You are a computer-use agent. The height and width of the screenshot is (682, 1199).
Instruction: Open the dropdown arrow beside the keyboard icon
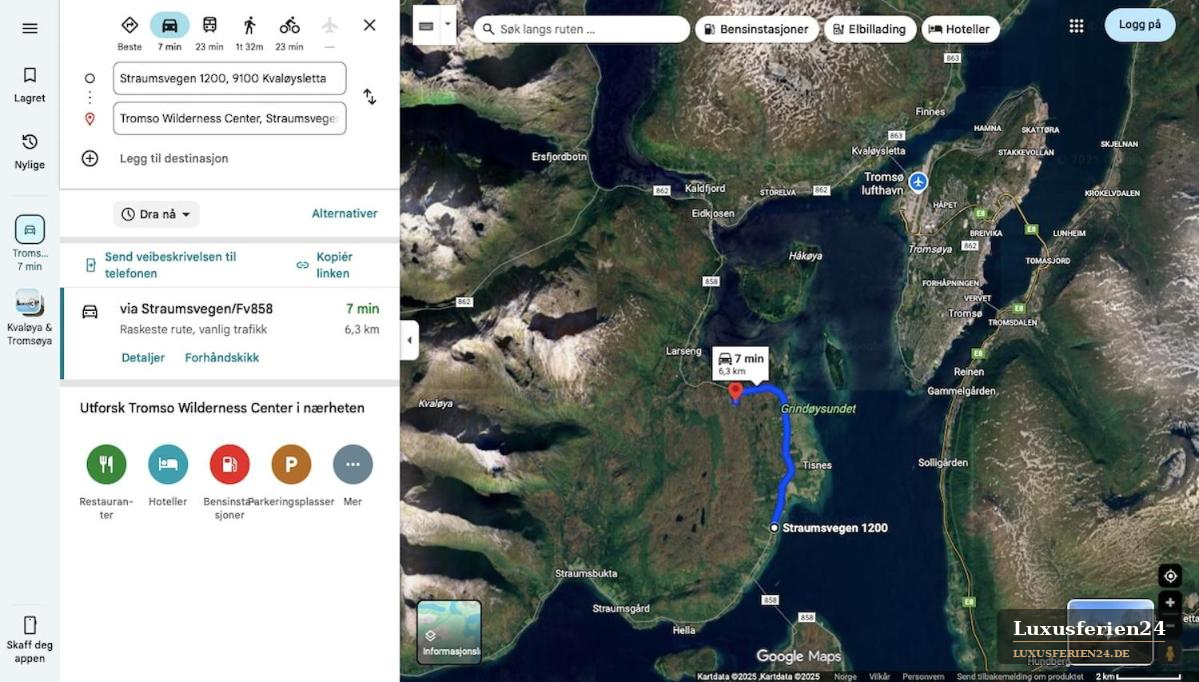point(448,25)
